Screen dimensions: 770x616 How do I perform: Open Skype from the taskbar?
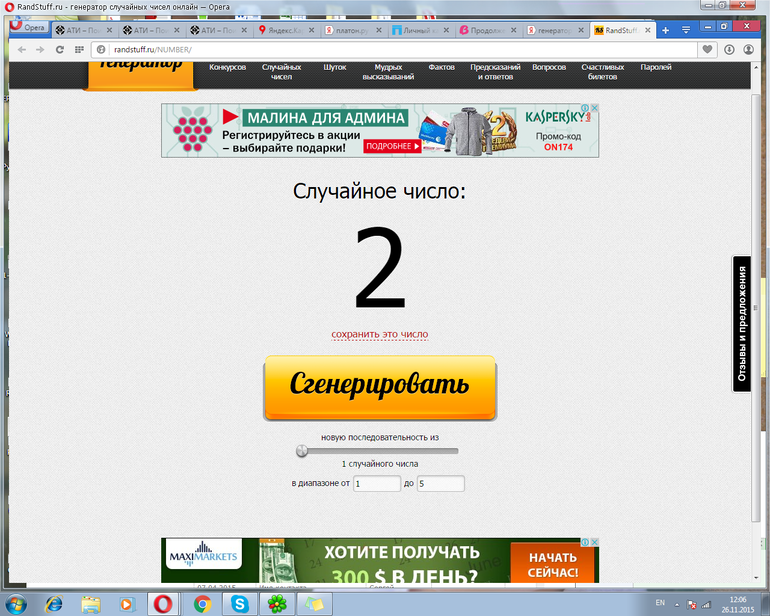click(239, 603)
